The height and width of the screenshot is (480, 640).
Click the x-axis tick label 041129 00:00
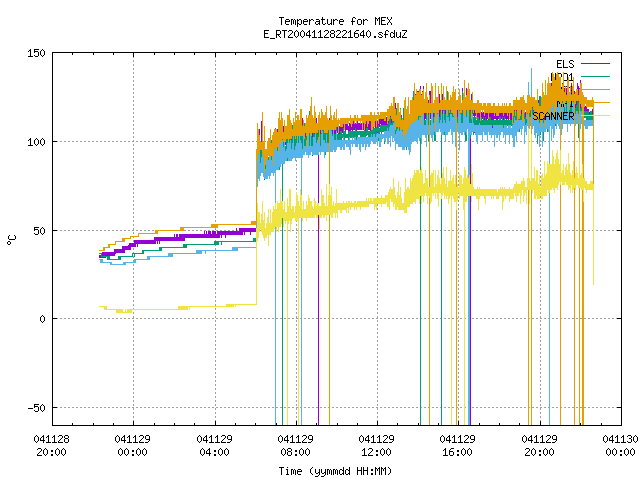click(132, 446)
